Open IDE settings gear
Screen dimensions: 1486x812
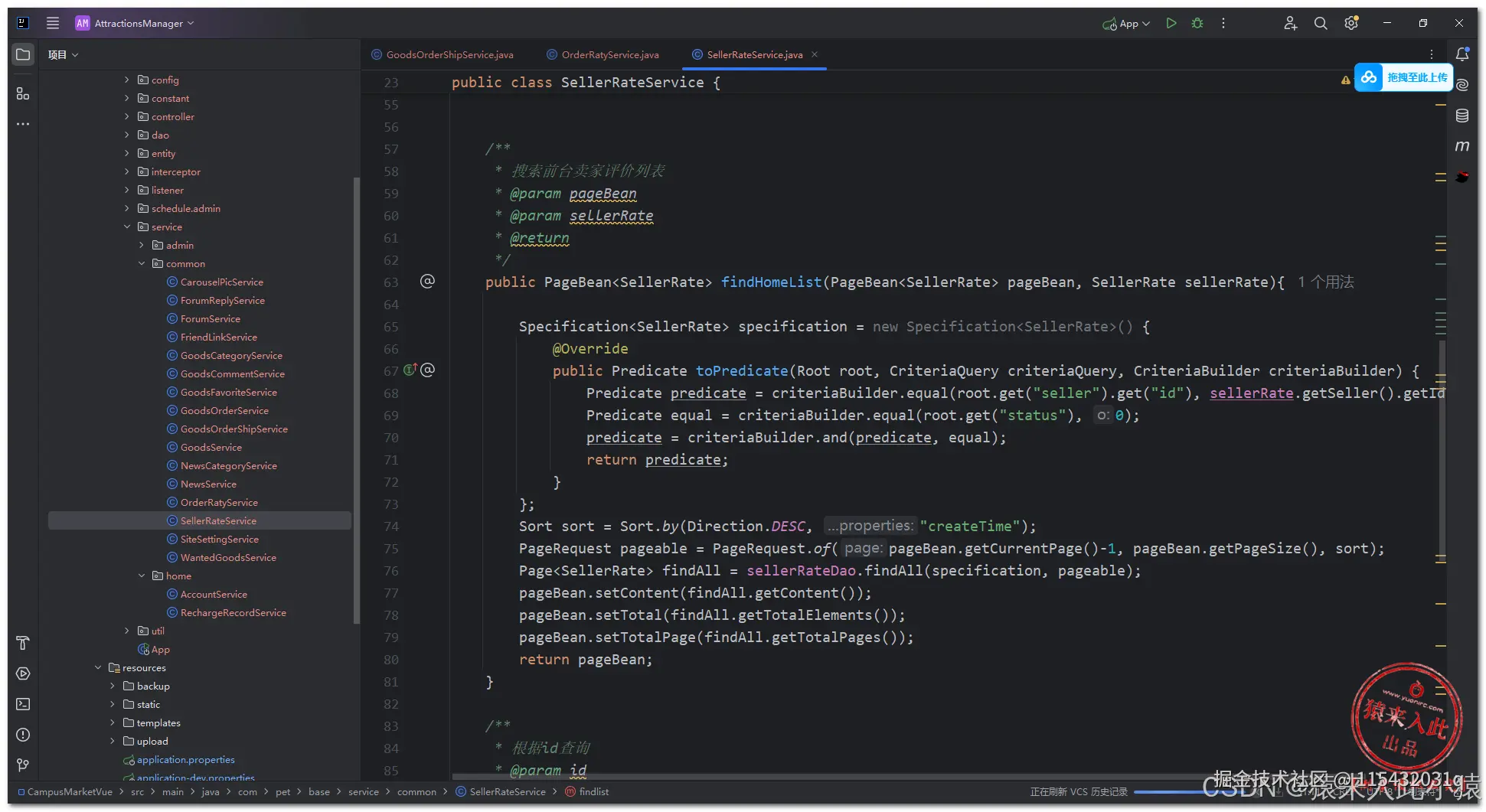click(x=1351, y=23)
